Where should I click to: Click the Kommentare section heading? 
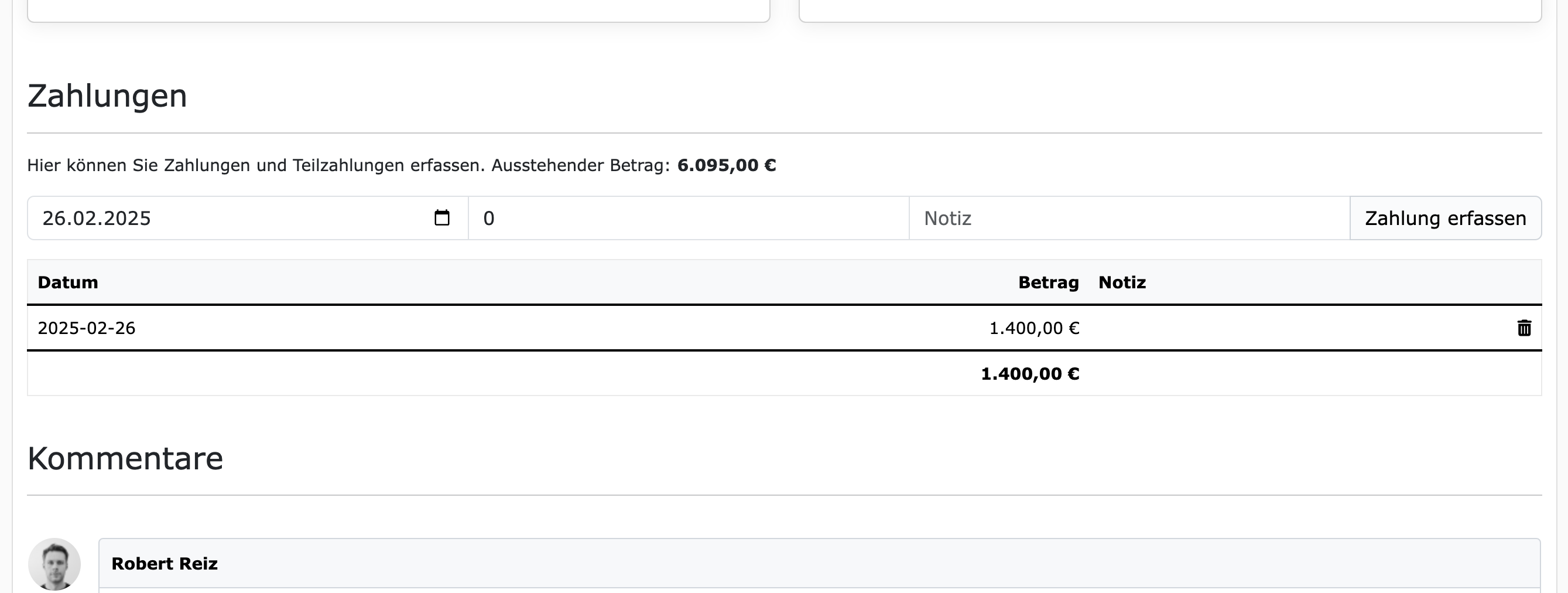pyautogui.click(x=125, y=458)
